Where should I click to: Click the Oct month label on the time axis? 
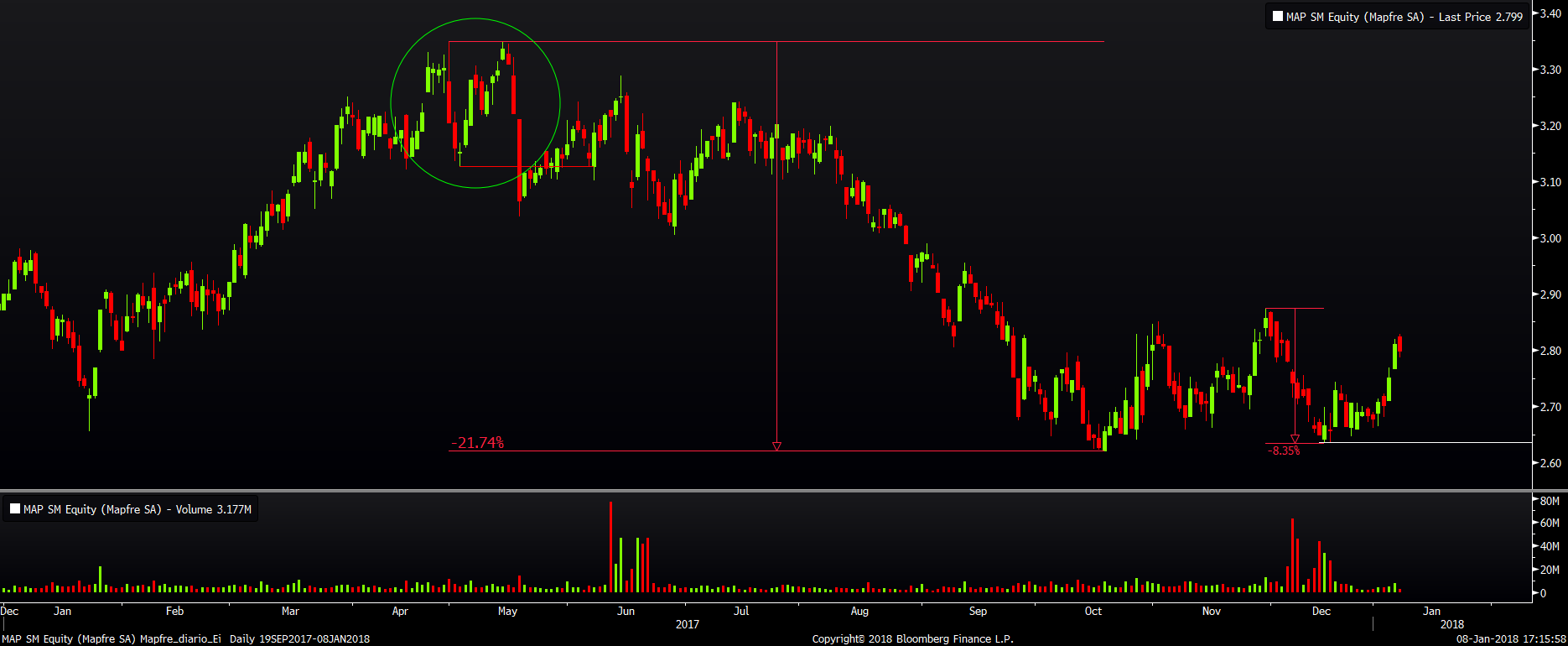click(1093, 611)
